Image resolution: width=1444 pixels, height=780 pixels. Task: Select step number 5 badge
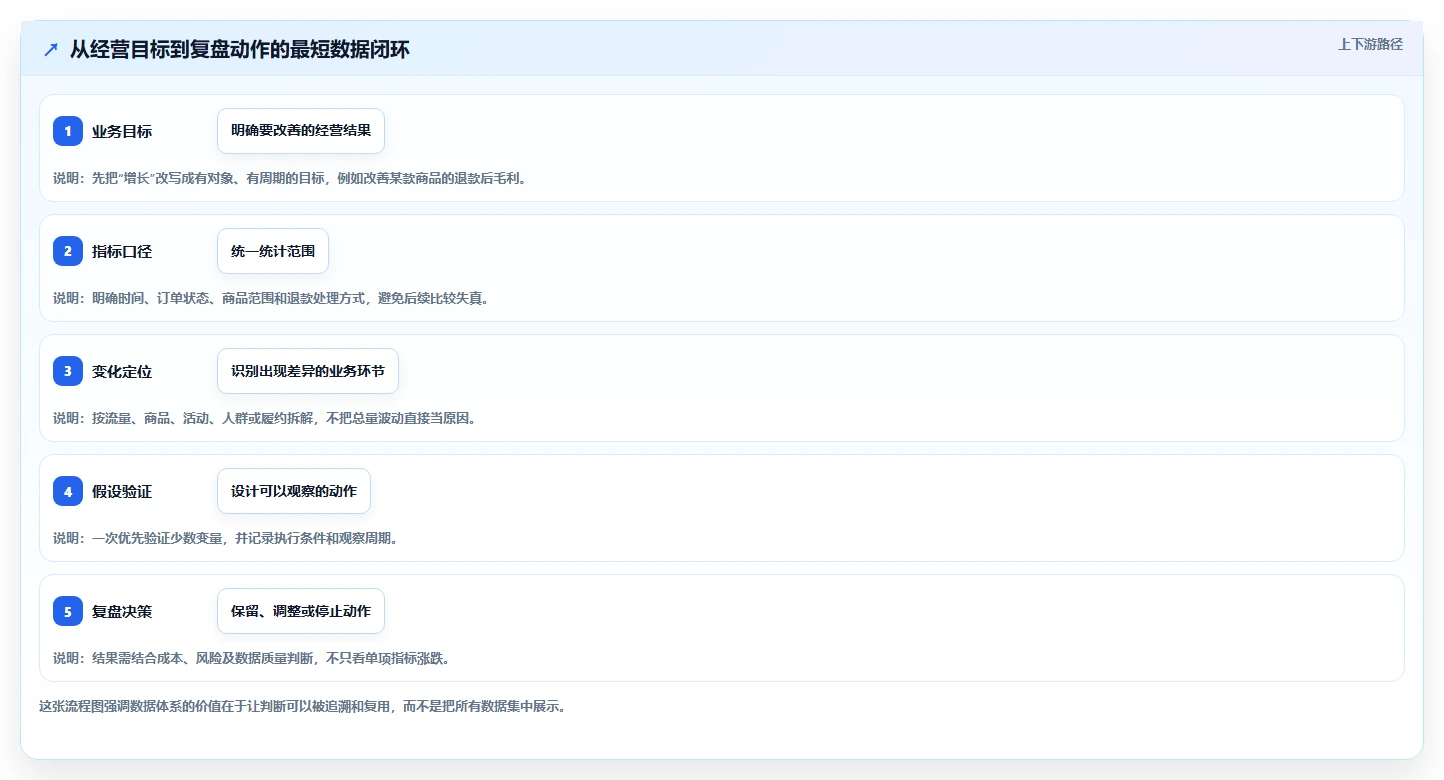68,611
